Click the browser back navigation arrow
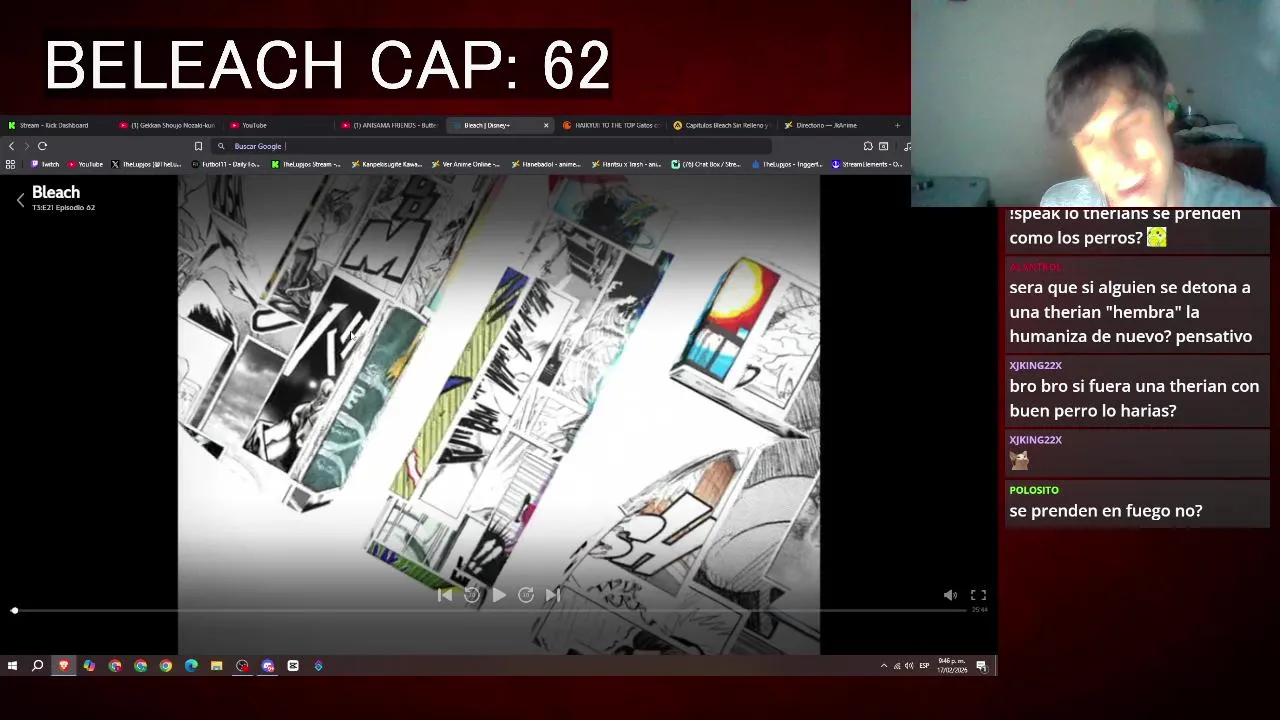Image resolution: width=1280 pixels, height=720 pixels. [x=11, y=146]
